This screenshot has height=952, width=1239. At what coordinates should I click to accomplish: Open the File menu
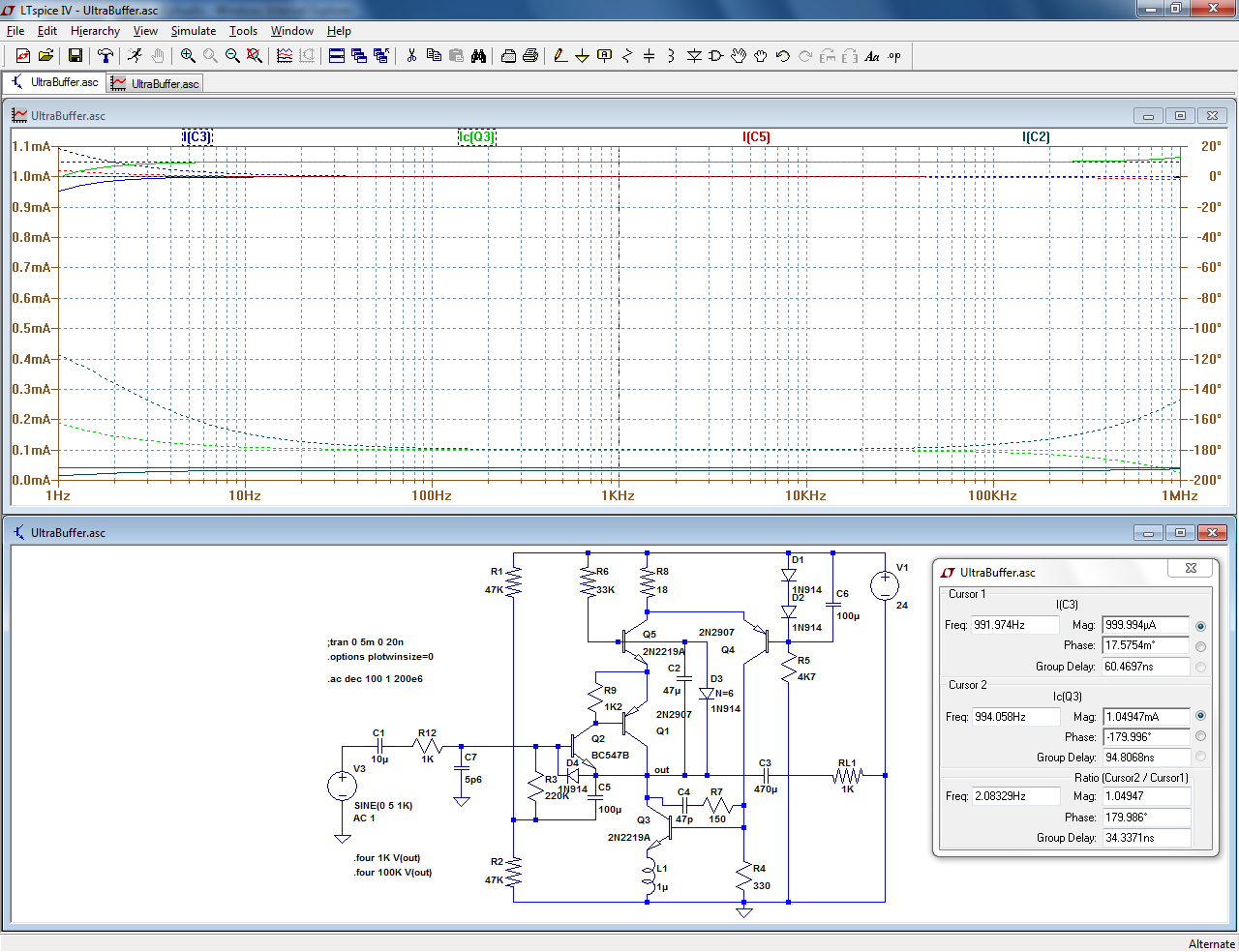pos(15,31)
